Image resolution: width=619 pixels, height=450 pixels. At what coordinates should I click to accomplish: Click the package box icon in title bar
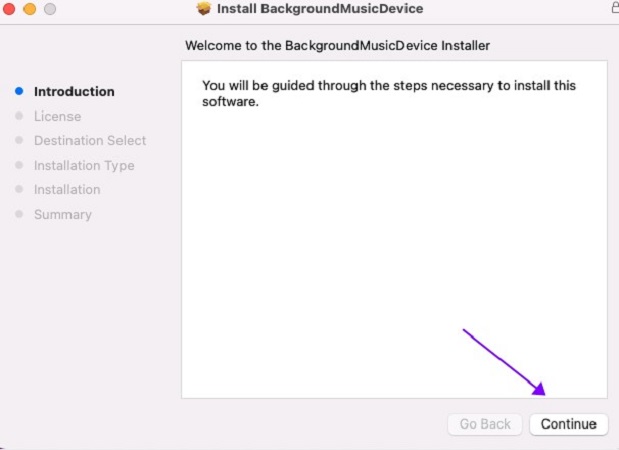tap(204, 9)
